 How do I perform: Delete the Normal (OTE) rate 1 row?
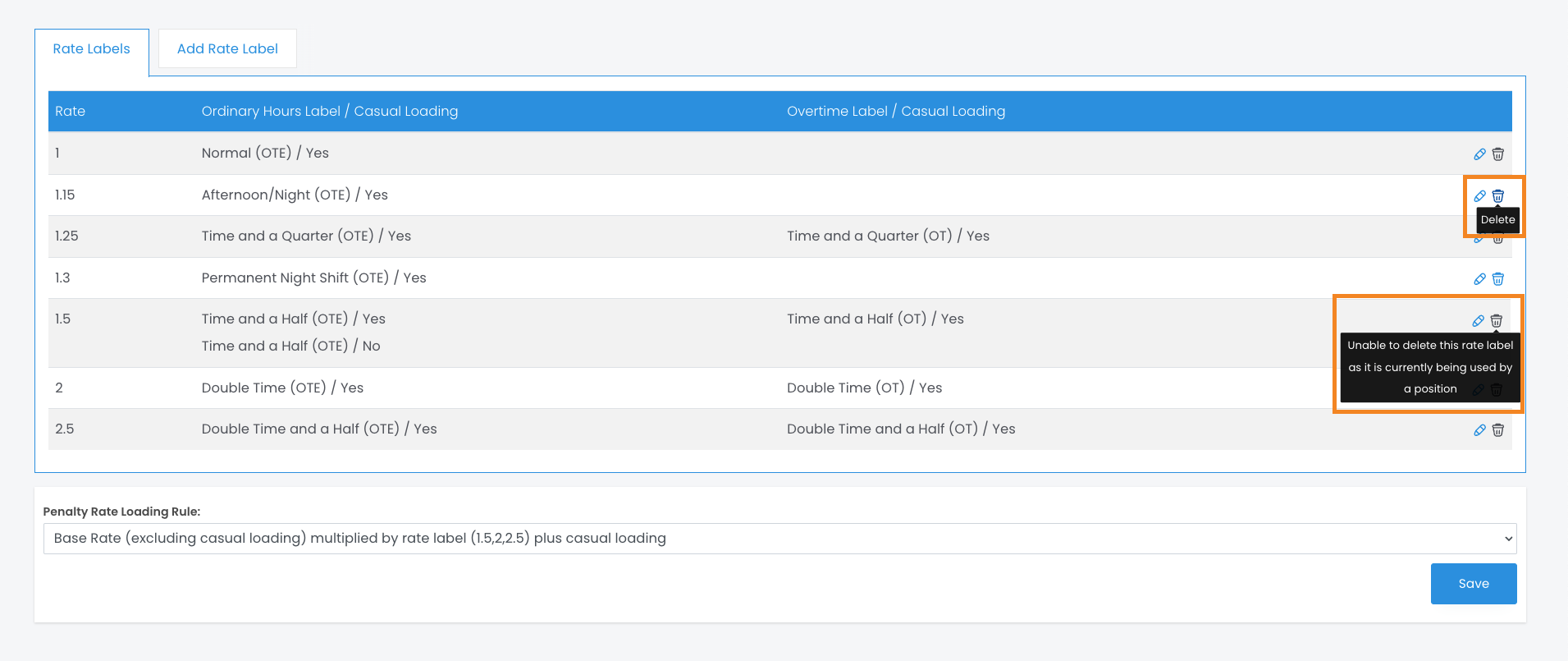[x=1497, y=154]
